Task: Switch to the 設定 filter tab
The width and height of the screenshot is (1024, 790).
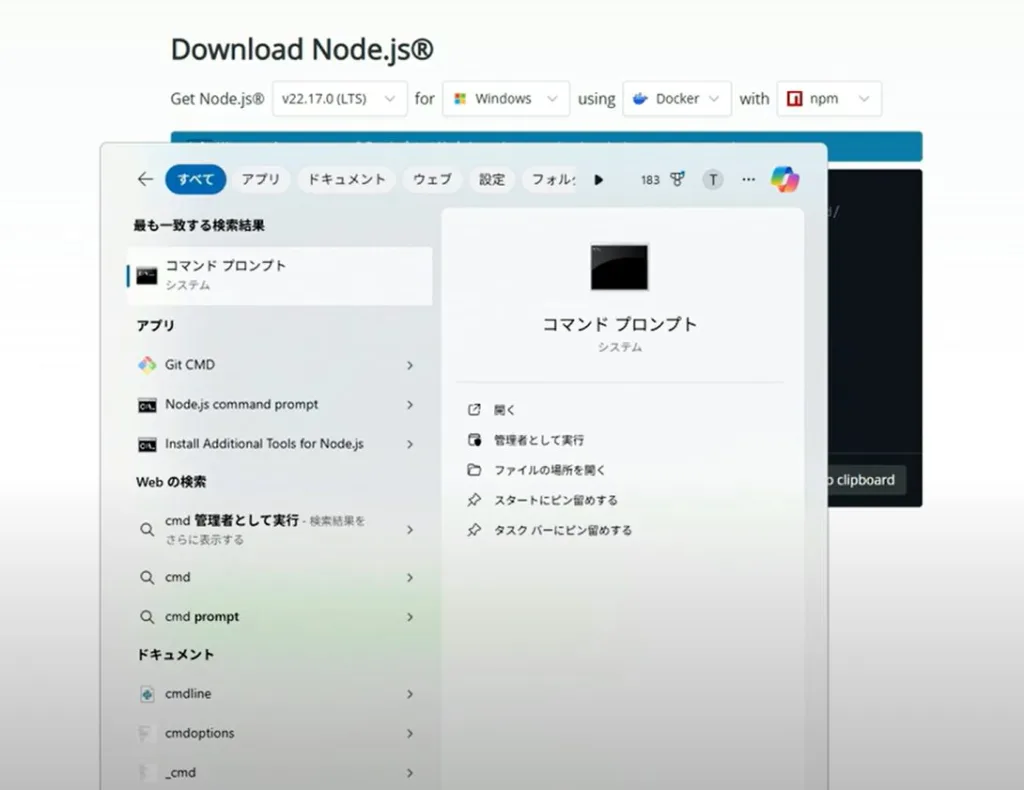Action: (492, 180)
